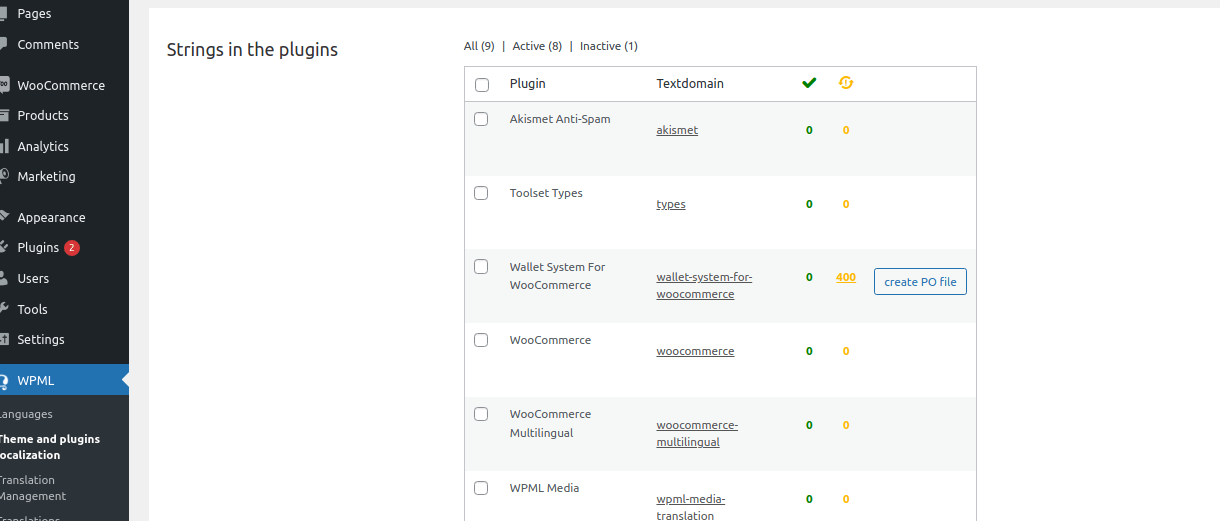
Task: Show Active (8) plugins filter
Action: [537, 46]
